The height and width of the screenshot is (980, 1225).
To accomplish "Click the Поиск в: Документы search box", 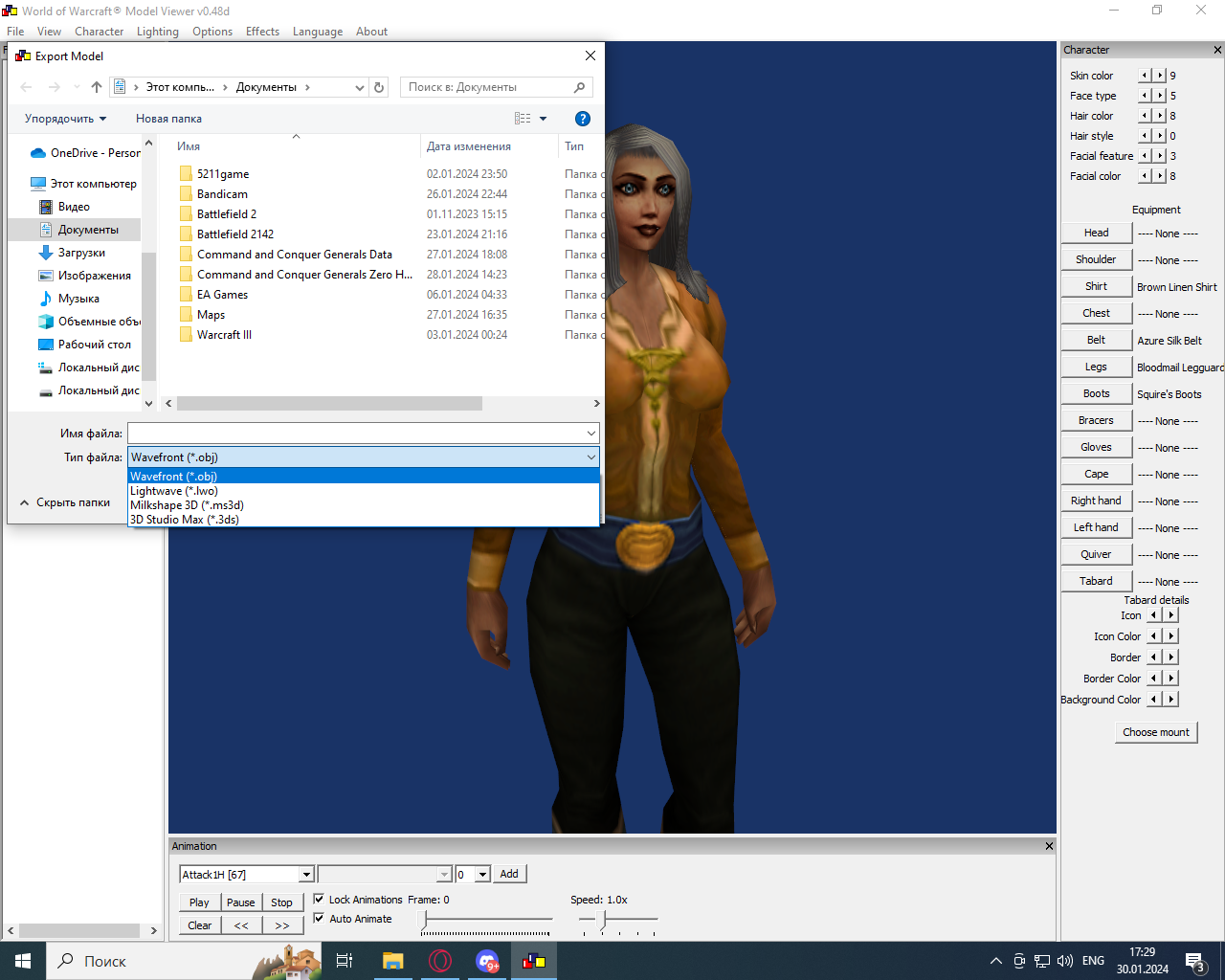I will click(x=496, y=87).
